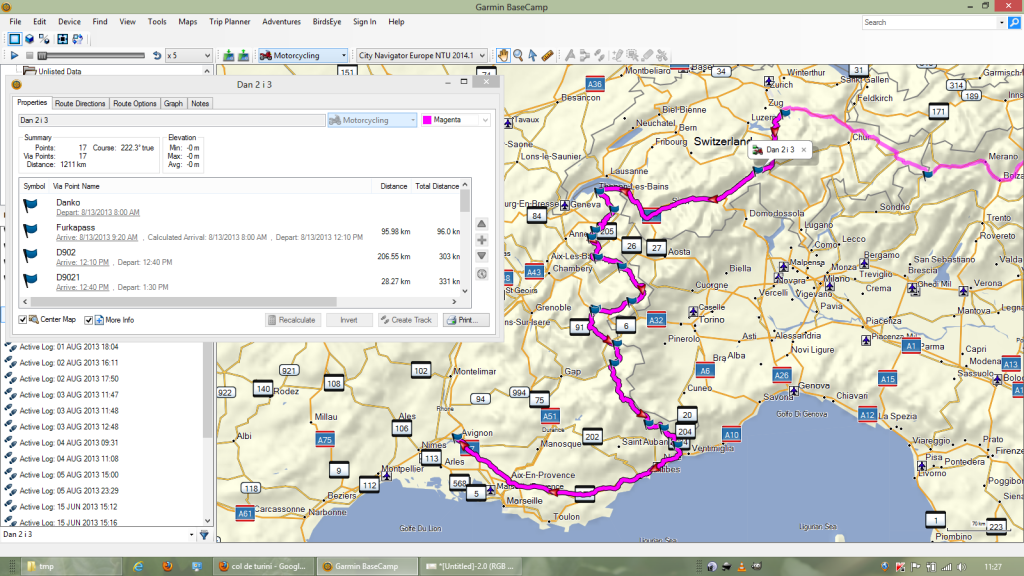1024x576 pixels.
Task: Click the search magnifier button
Action: pyautogui.click(x=1014, y=22)
